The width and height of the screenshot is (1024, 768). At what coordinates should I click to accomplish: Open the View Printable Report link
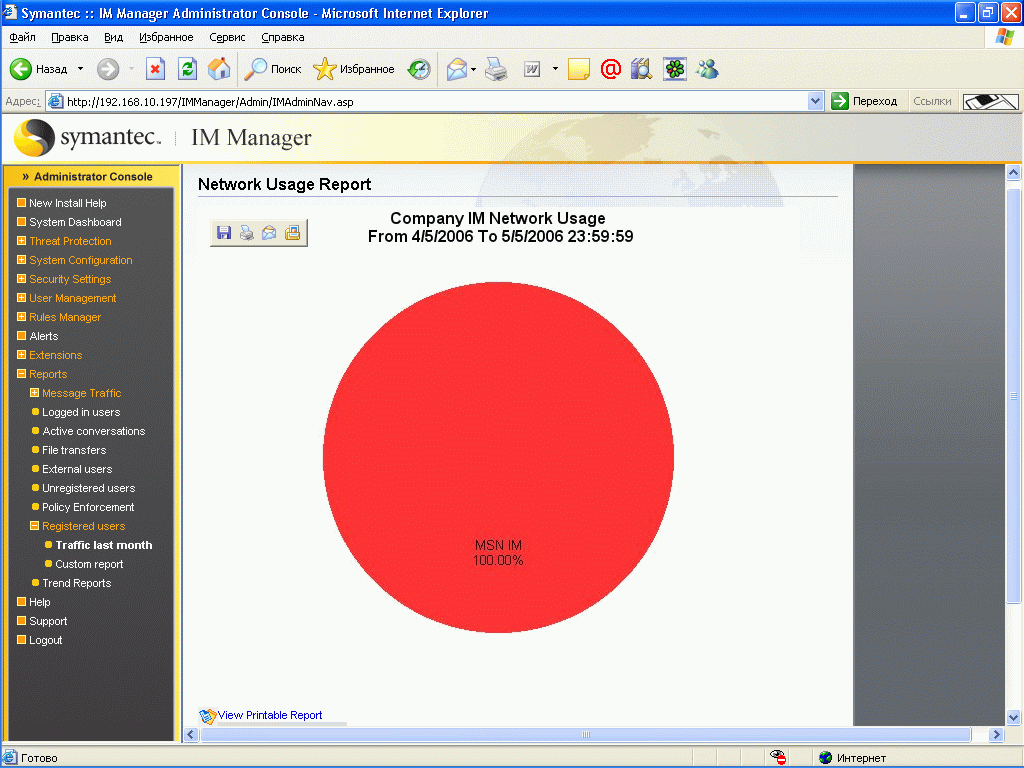(270, 715)
